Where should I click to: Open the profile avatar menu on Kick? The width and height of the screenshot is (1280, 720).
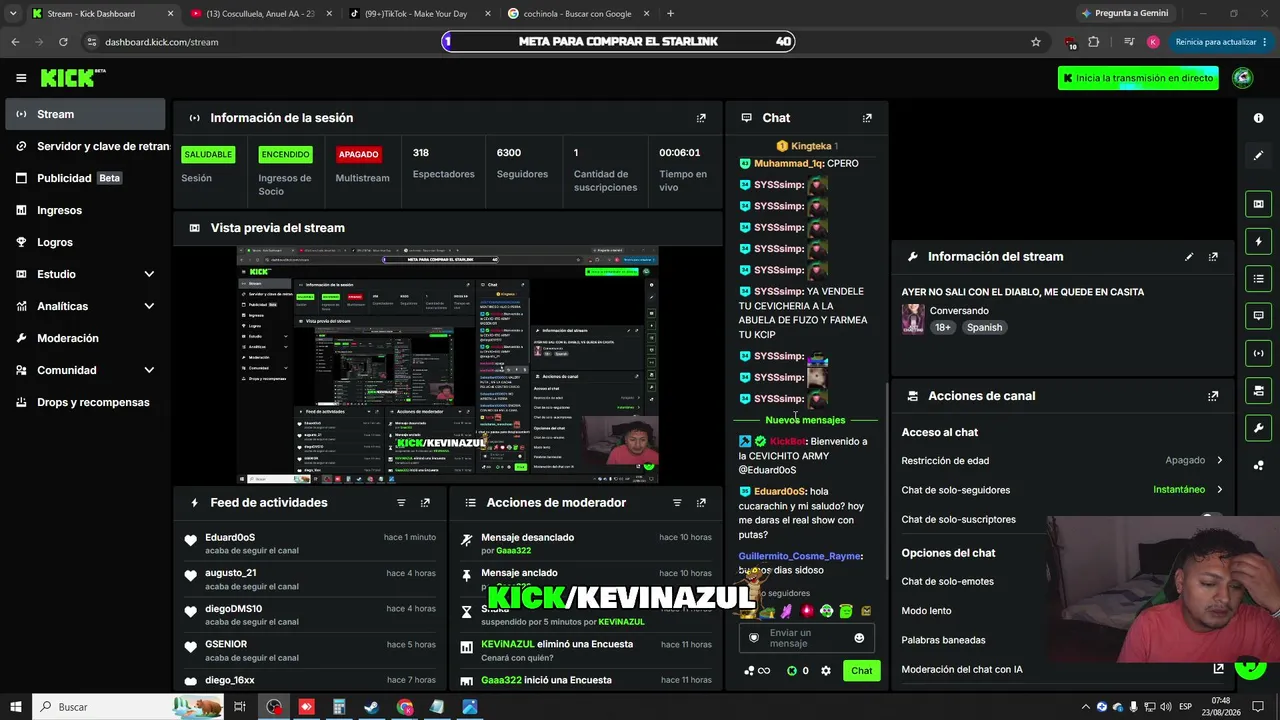[1243, 78]
